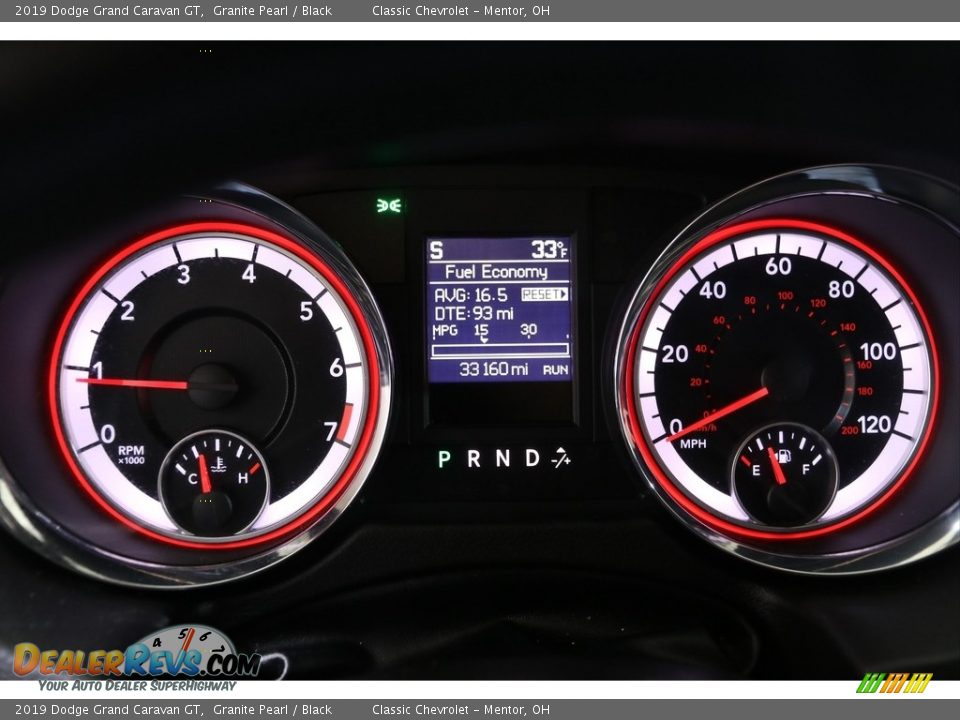Click the 'DTE: 93 mi' reading
This screenshot has height=720, width=960.
click(x=474, y=314)
